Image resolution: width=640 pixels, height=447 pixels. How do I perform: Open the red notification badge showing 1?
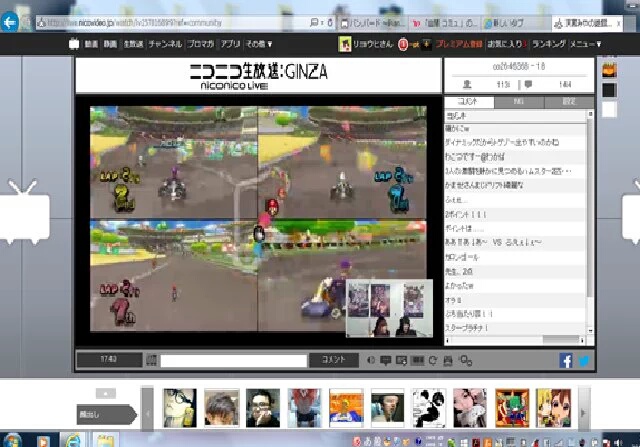(403, 44)
